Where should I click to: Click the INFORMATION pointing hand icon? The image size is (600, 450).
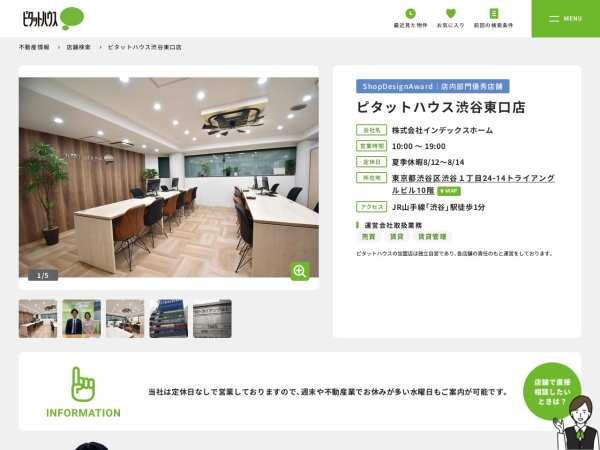[83, 384]
